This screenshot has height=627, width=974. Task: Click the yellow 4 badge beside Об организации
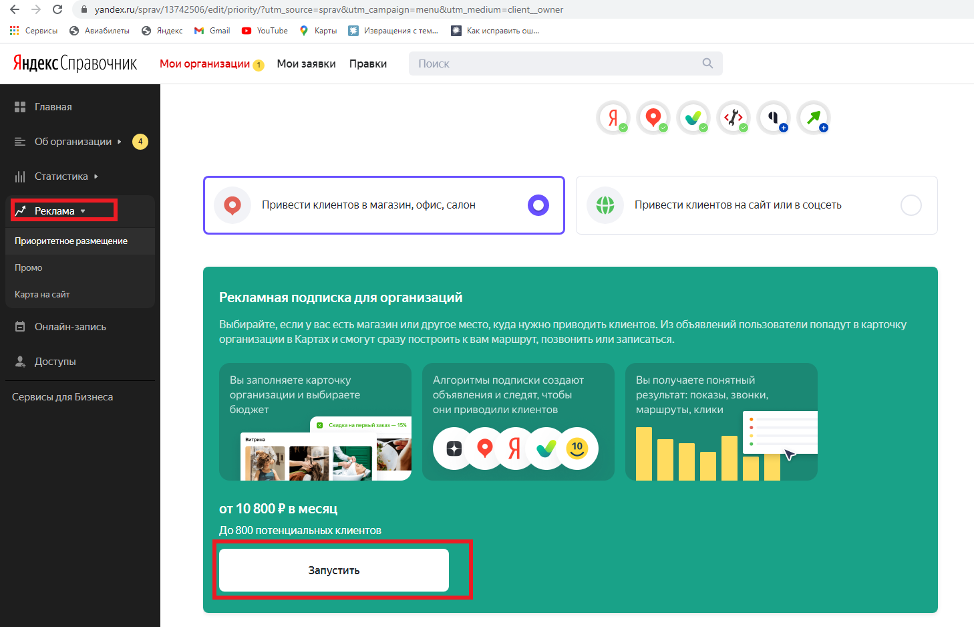point(140,142)
